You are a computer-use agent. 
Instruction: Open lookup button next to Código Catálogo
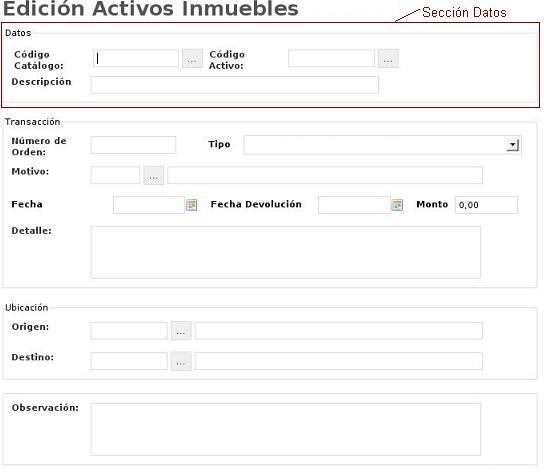pyautogui.click(x=192, y=59)
